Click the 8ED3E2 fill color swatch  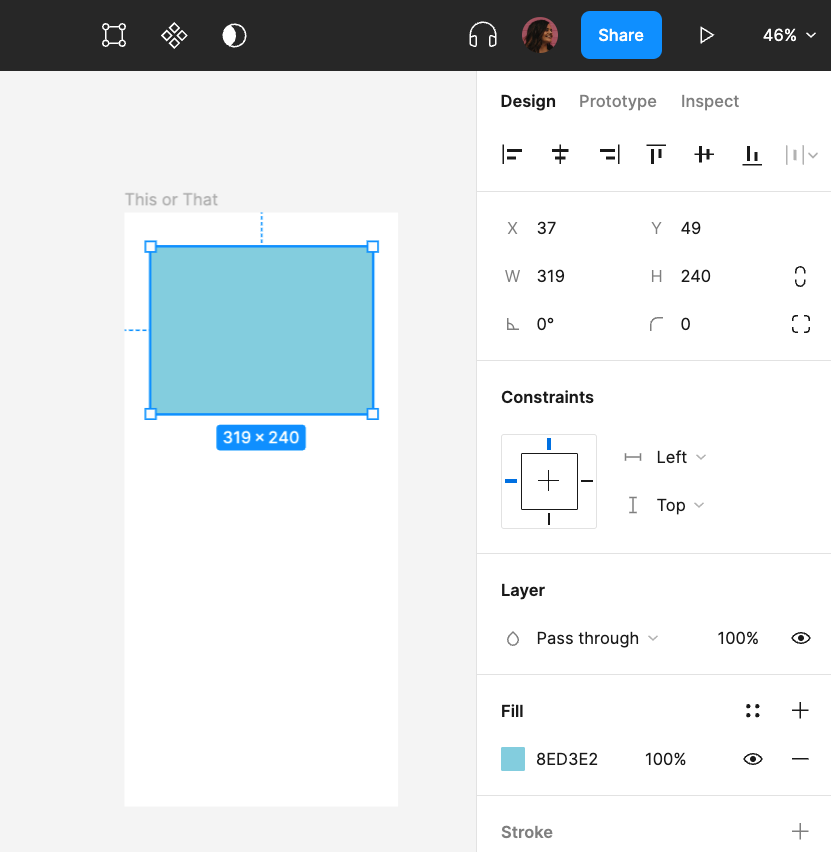[512, 759]
